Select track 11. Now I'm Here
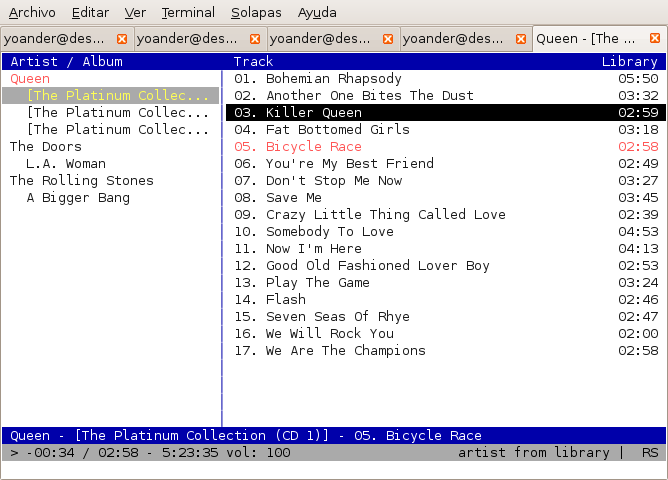Screen dimensions: 668x480 coord(446,249)
